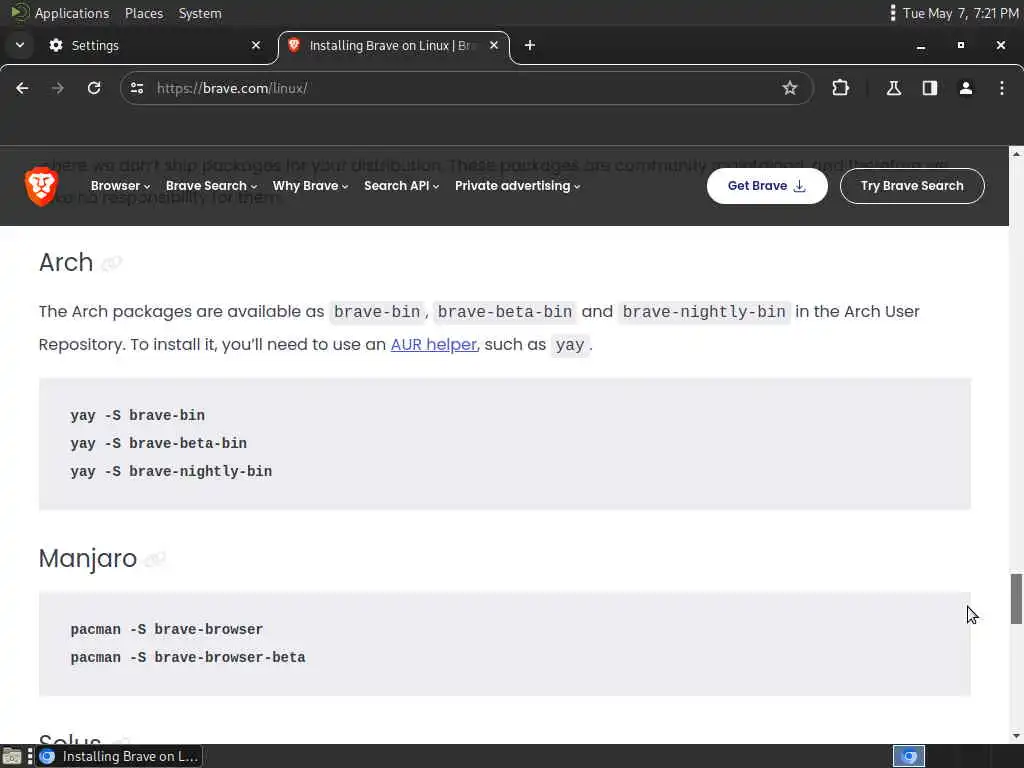Expand the Private advertising nav menu
This screenshot has height=768, width=1024.
[517, 186]
